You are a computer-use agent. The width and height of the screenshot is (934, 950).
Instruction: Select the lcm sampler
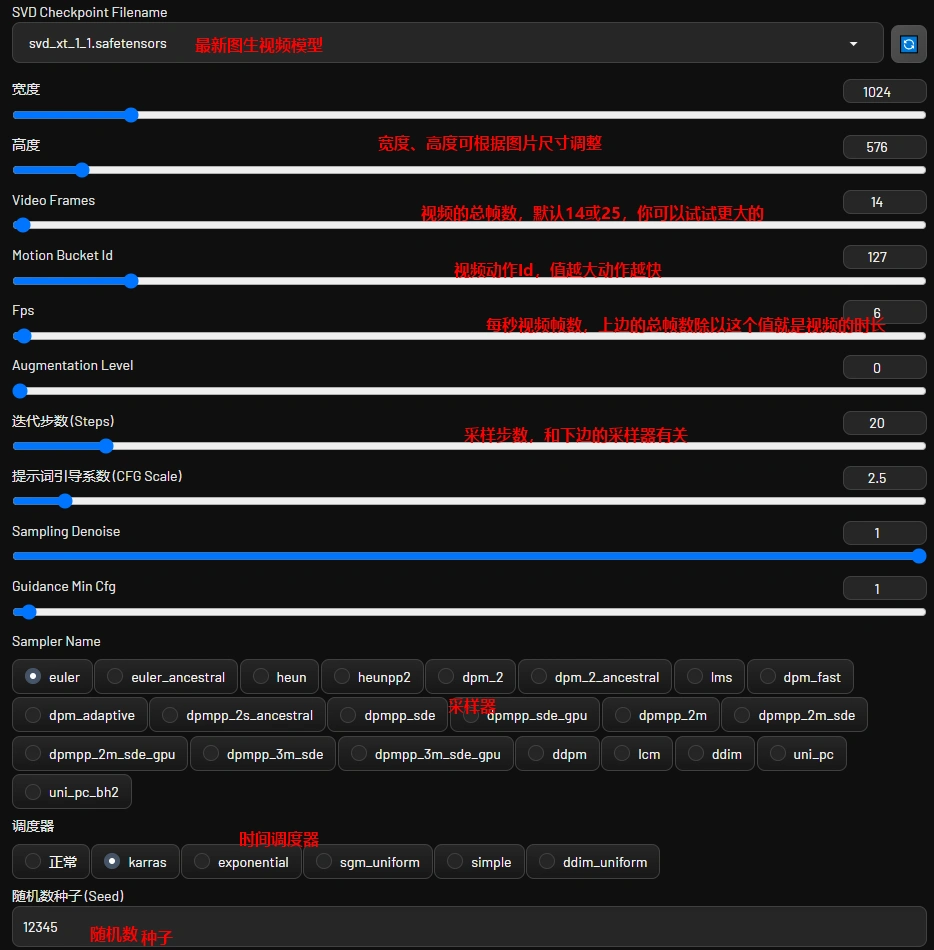637,753
